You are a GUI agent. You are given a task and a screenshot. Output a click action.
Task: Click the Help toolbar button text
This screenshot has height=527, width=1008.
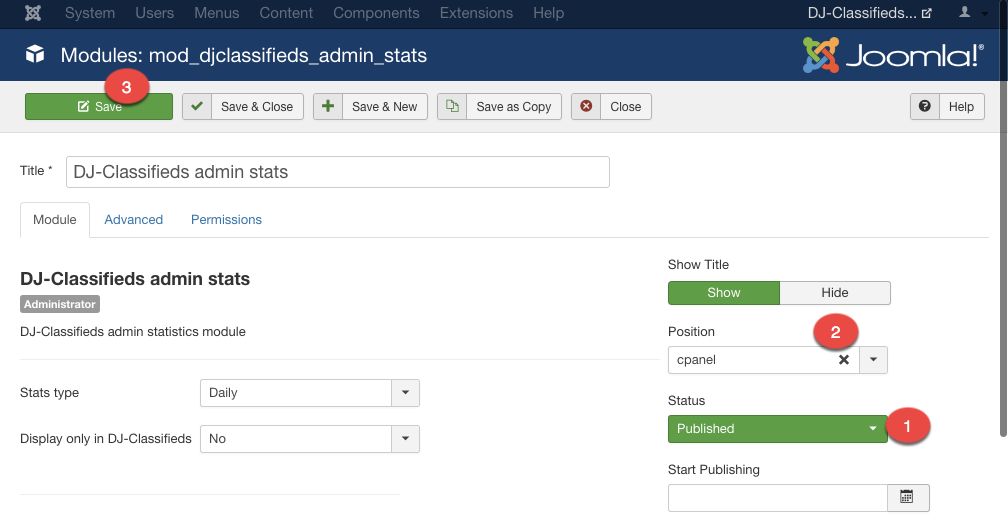(x=961, y=107)
